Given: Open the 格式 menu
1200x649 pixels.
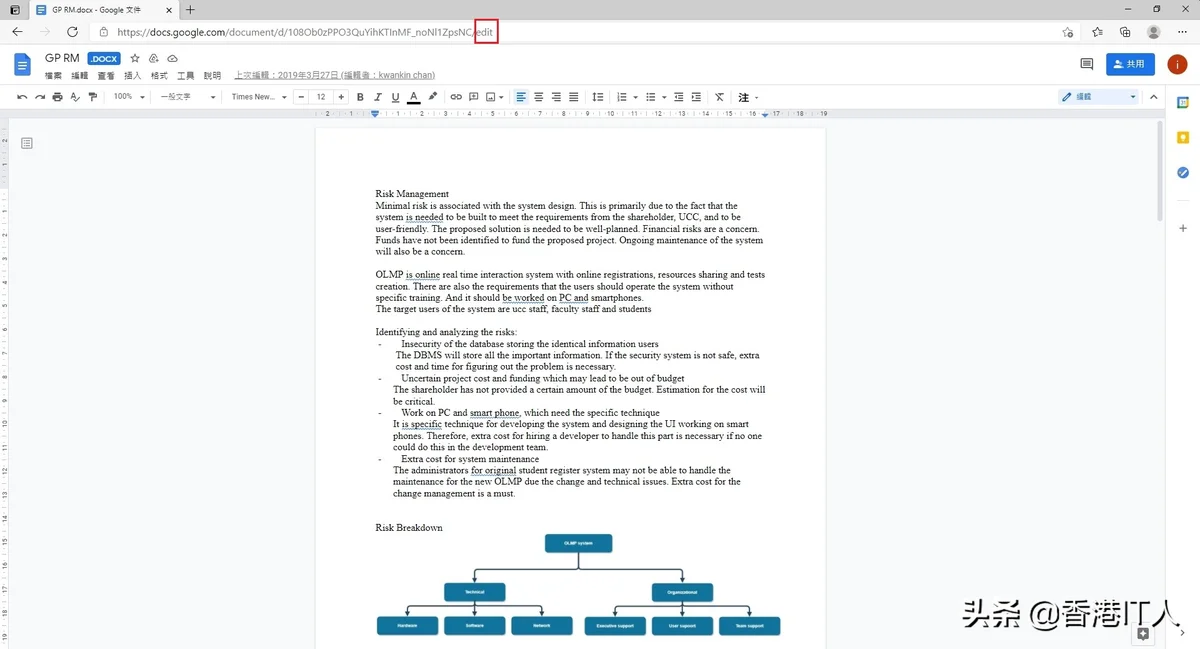Looking at the screenshot, I should (159, 76).
